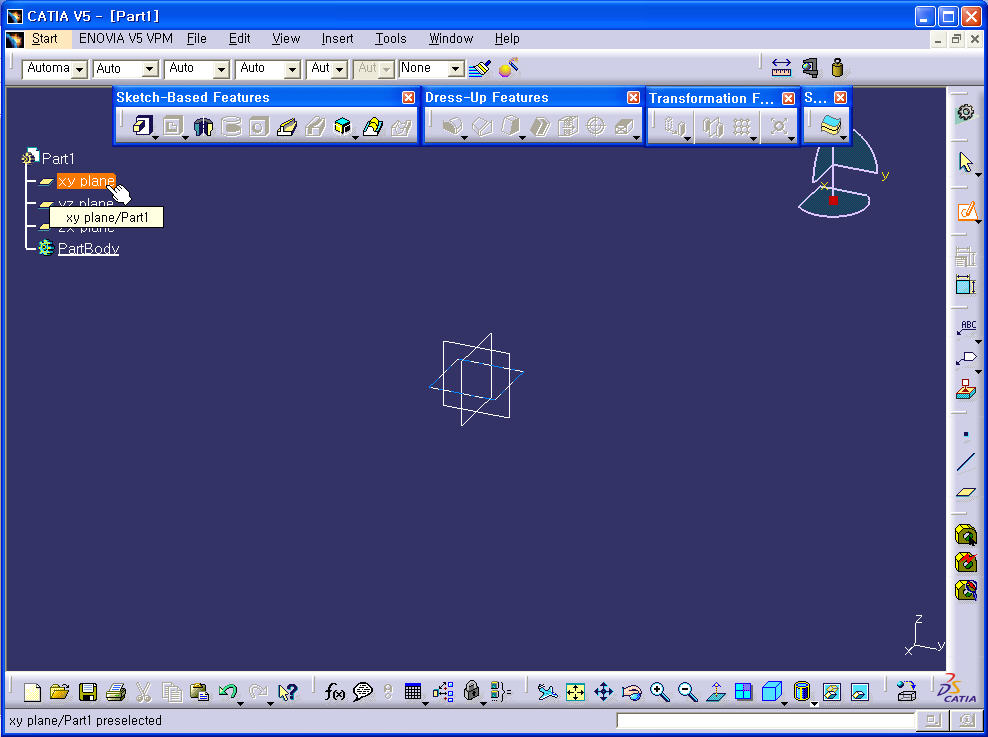Click the Measure Between icon

click(x=782, y=68)
